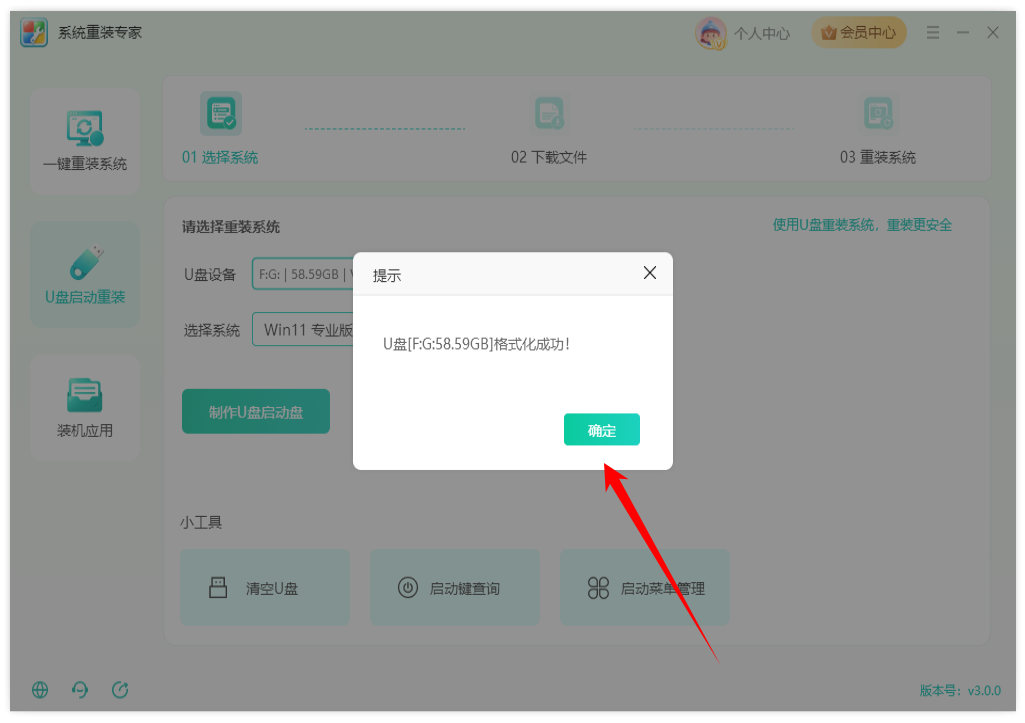Open 启动键查询 tool
The image size is (1025, 723).
[455, 588]
